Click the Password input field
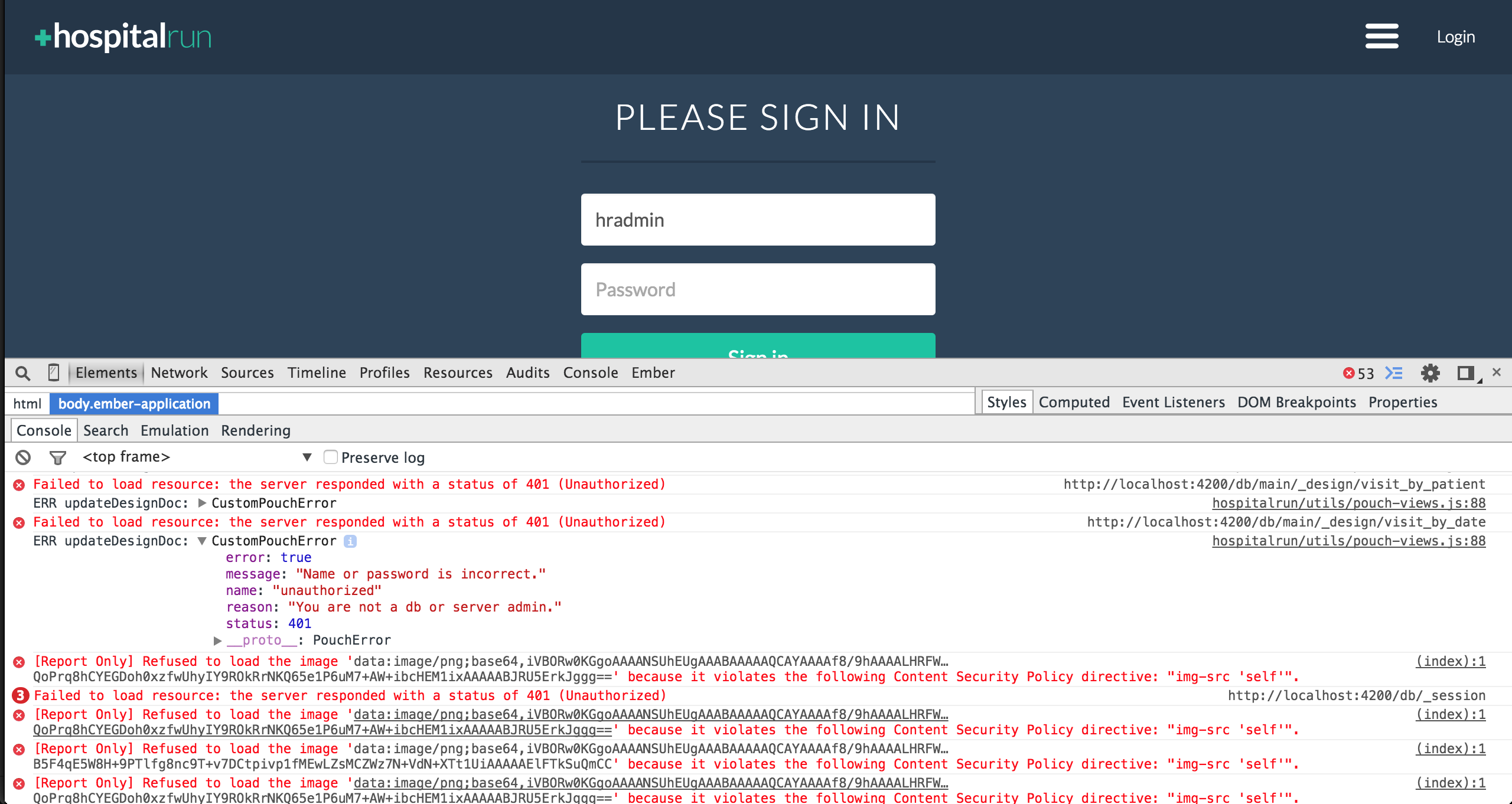 [x=758, y=289]
